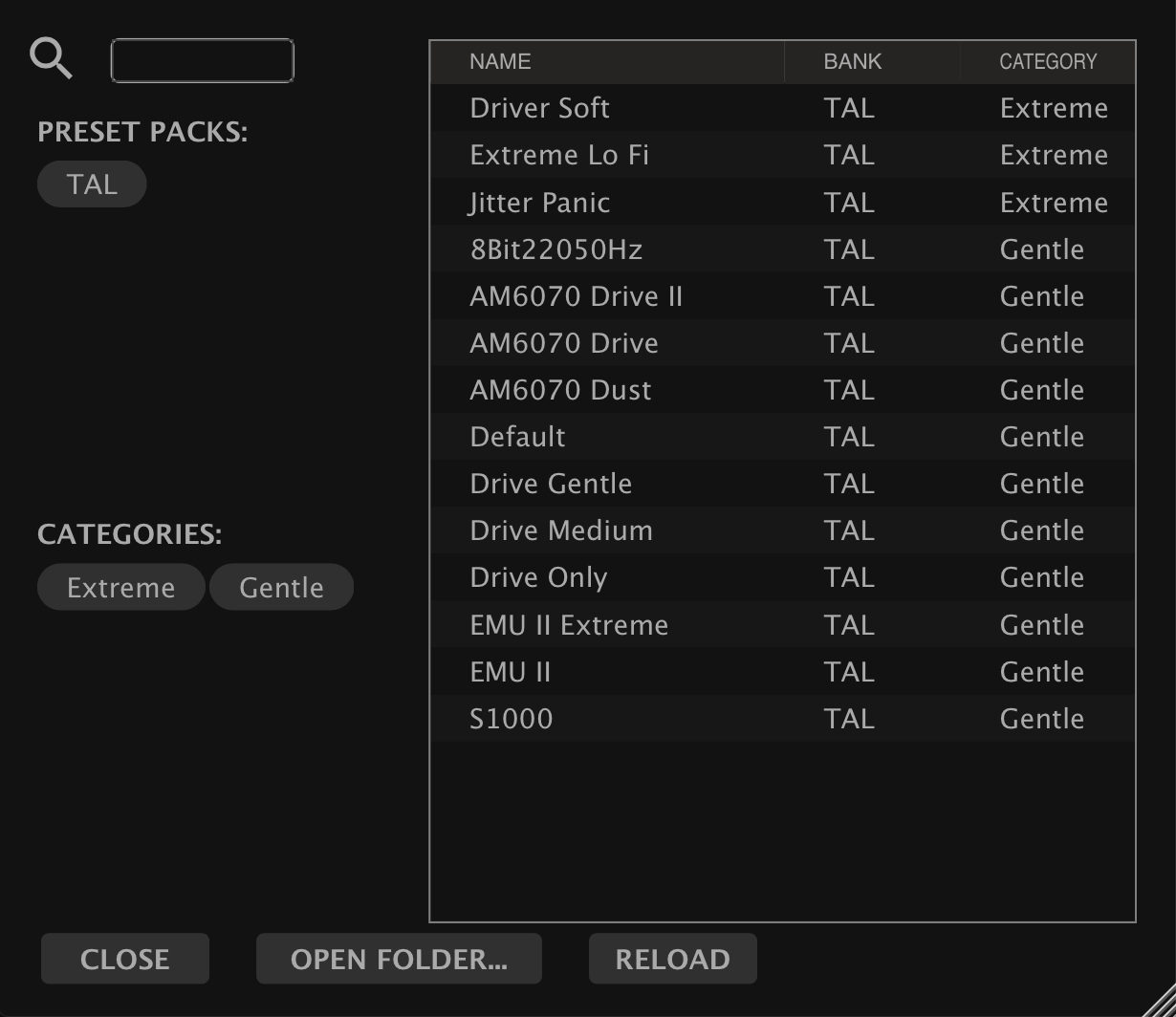Toggle the Extreme category filter
This screenshot has height=1017, width=1176.
(x=120, y=587)
